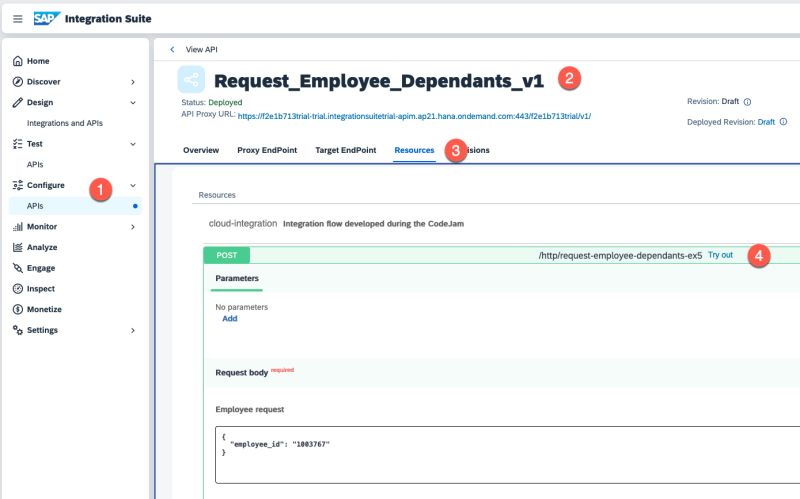Collapse the Test section chevron
The image size is (800, 499).
133,144
